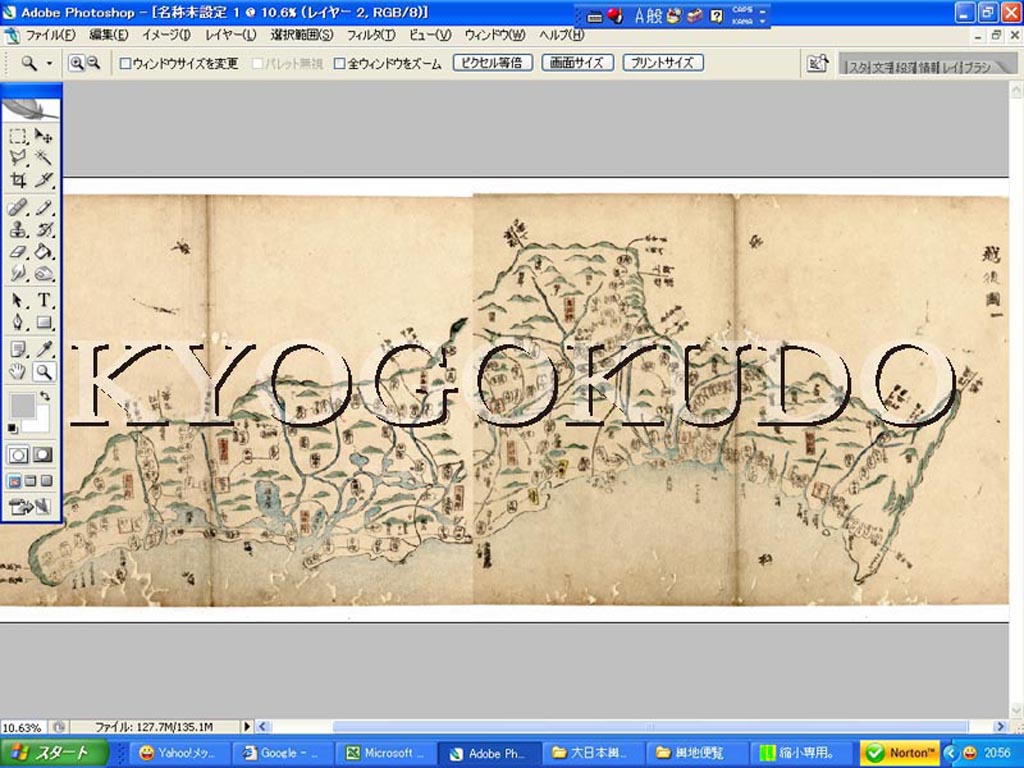Click the Zoom In option icon

point(76,63)
